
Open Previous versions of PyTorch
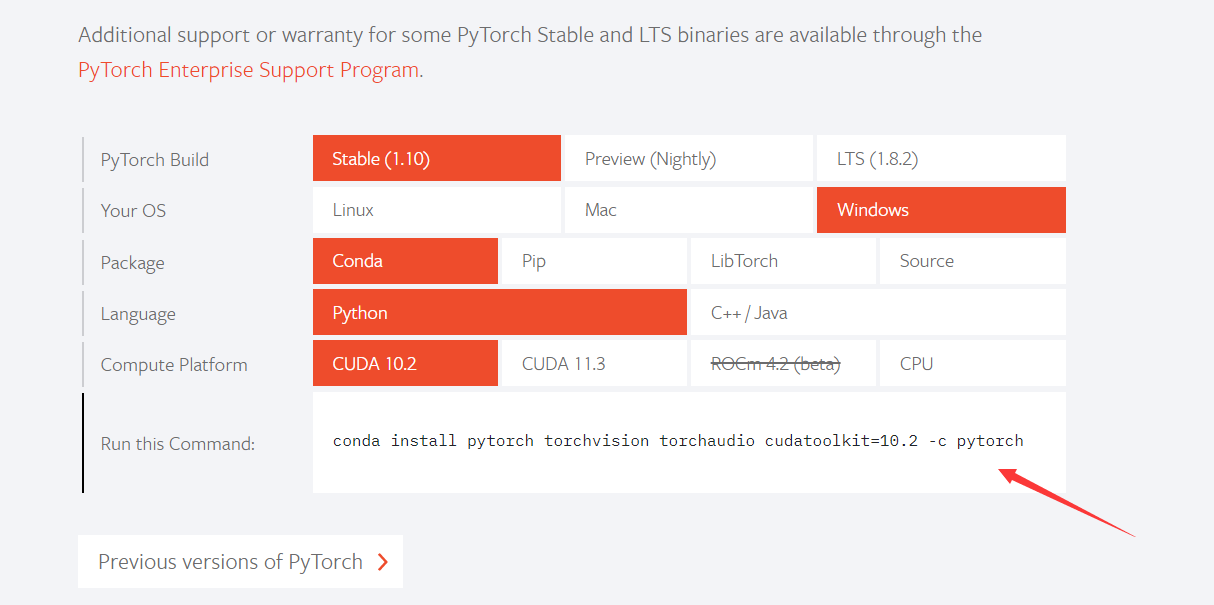pyautogui.click(x=228, y=562)
